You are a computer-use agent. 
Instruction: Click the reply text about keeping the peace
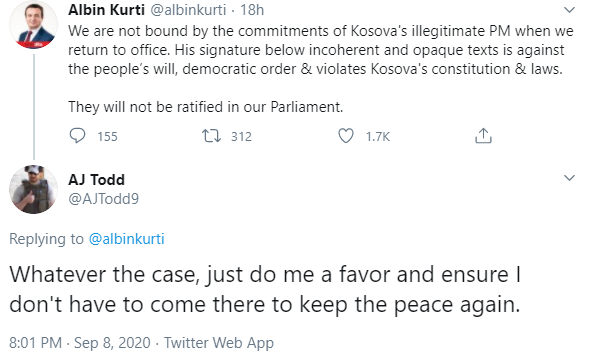tap(265, 289)
